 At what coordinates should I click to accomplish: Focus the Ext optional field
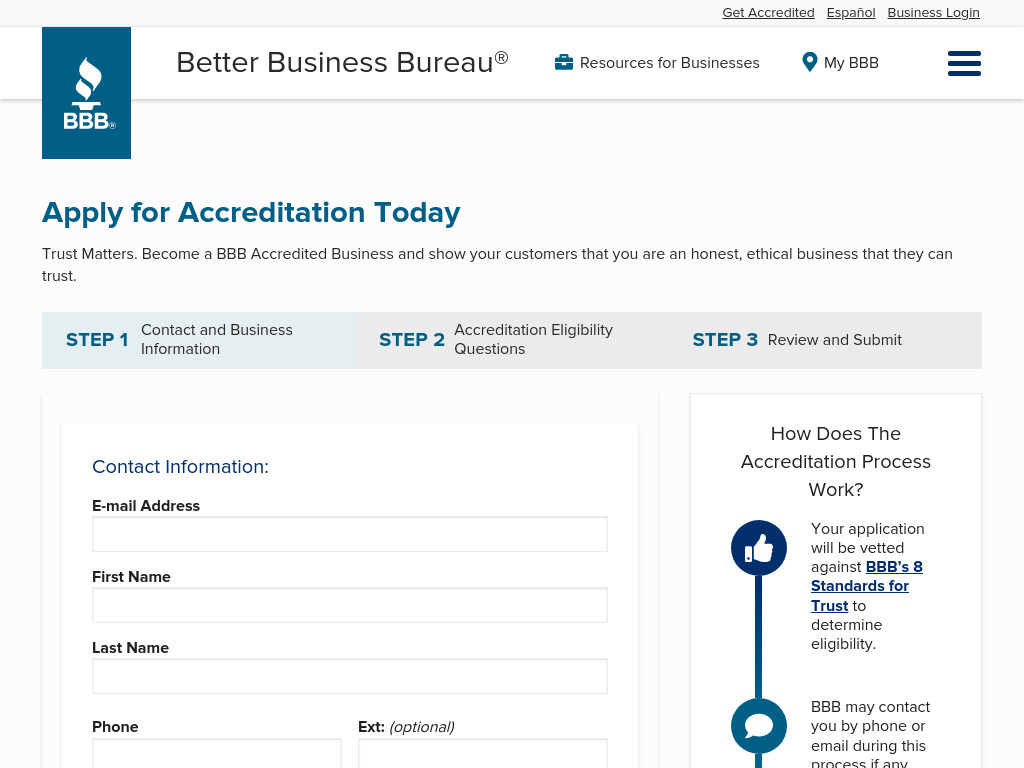(x=483, y=754)
